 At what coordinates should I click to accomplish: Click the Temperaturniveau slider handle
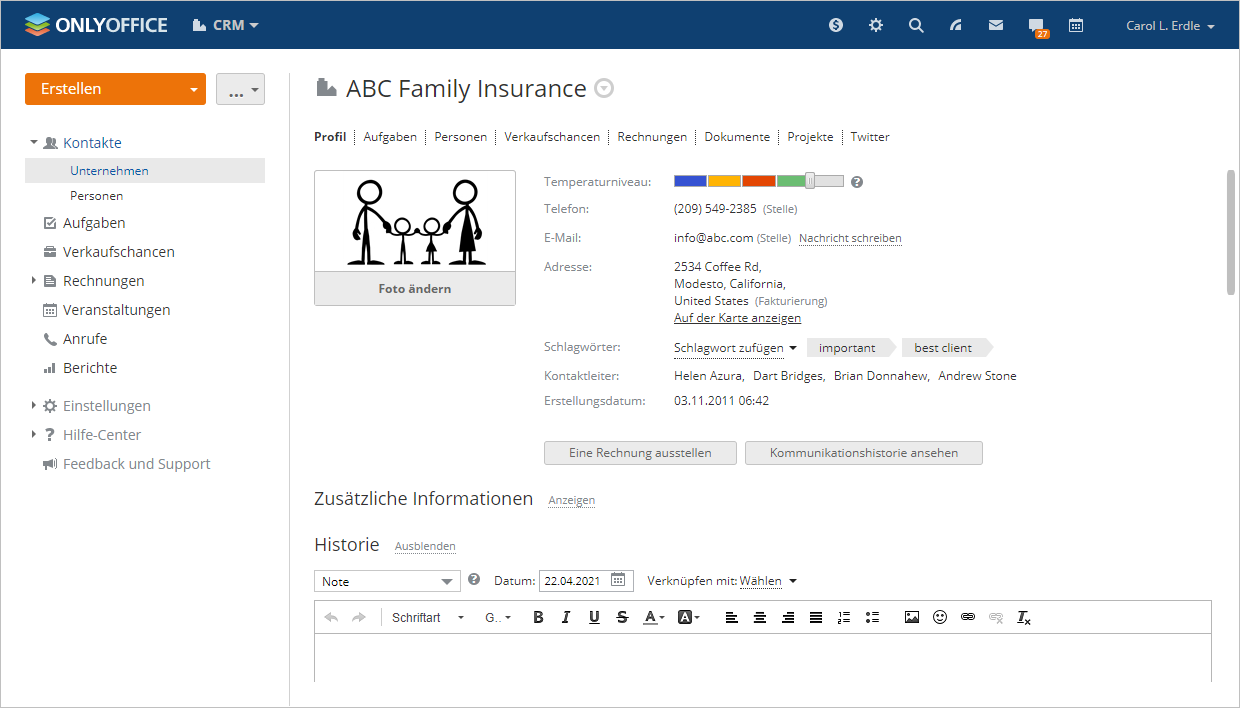click(810, 181)
